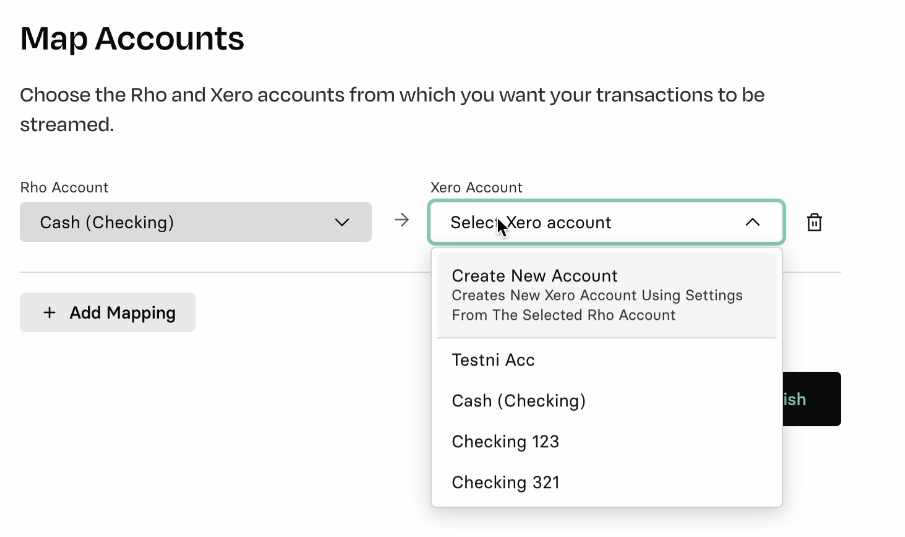
Task: Expand the Rho Account down chevron
Action: click(342, 222)
